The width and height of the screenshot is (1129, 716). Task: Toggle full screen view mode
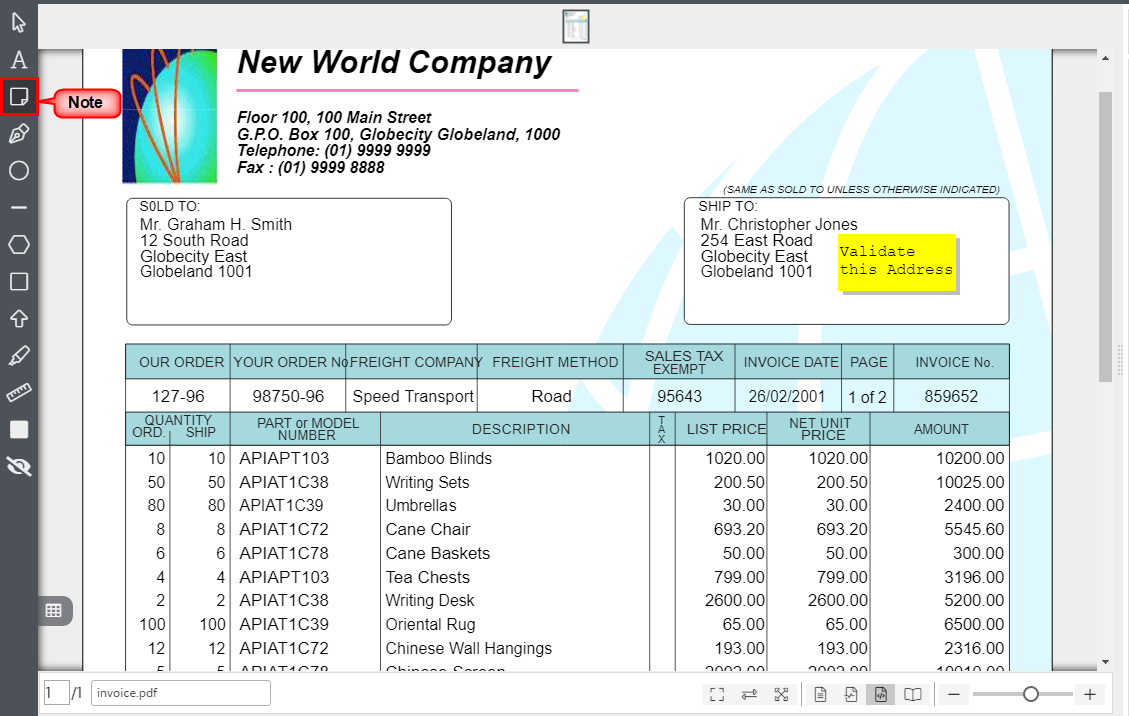[x=717, y=695]
